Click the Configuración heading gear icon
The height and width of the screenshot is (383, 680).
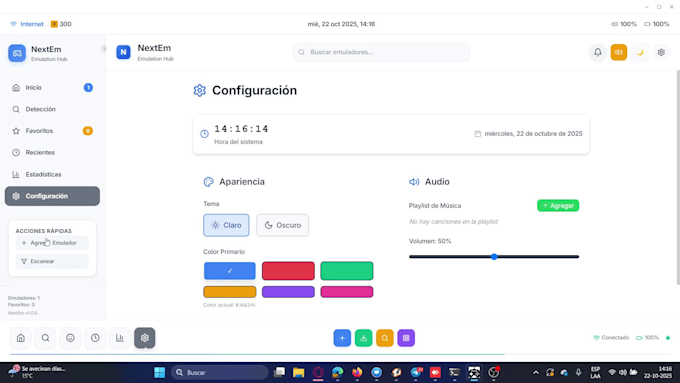click(x=199, y=90)
